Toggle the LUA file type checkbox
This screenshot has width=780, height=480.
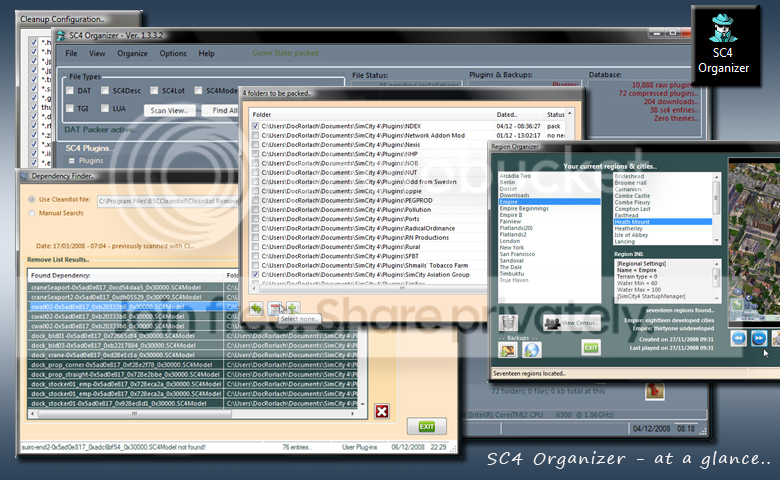click(x=105, y=108)
